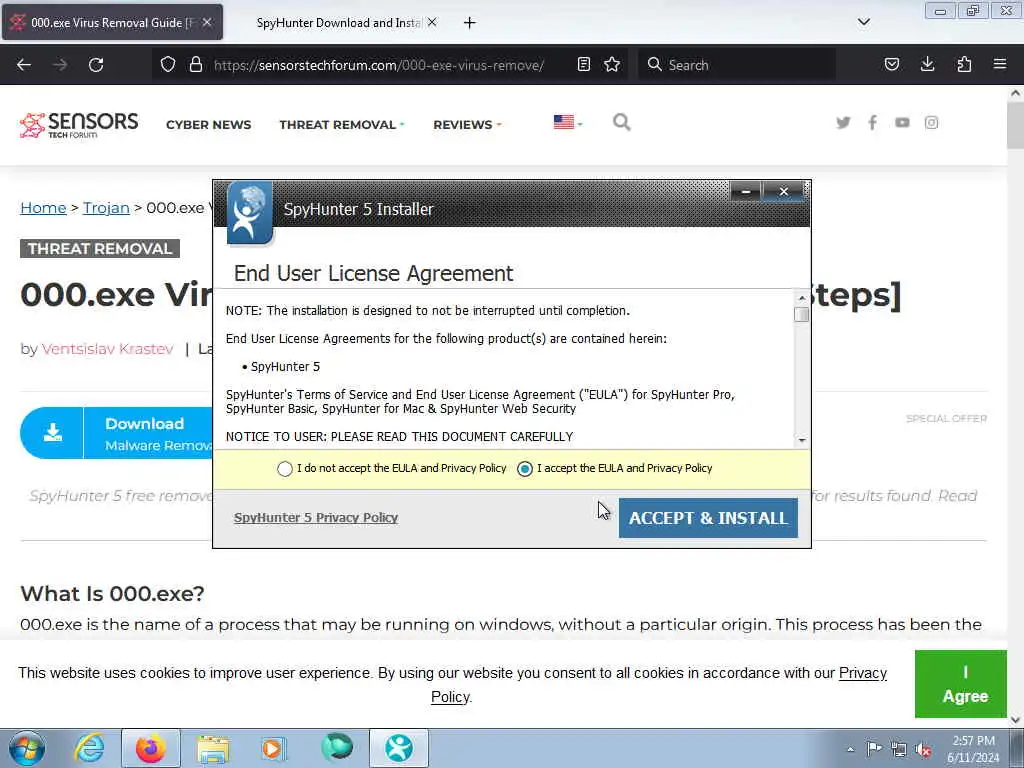This screenshot has width=1024, height=768.
Task: Open the Instagram social icon
Action: click(x=931, y=122)
